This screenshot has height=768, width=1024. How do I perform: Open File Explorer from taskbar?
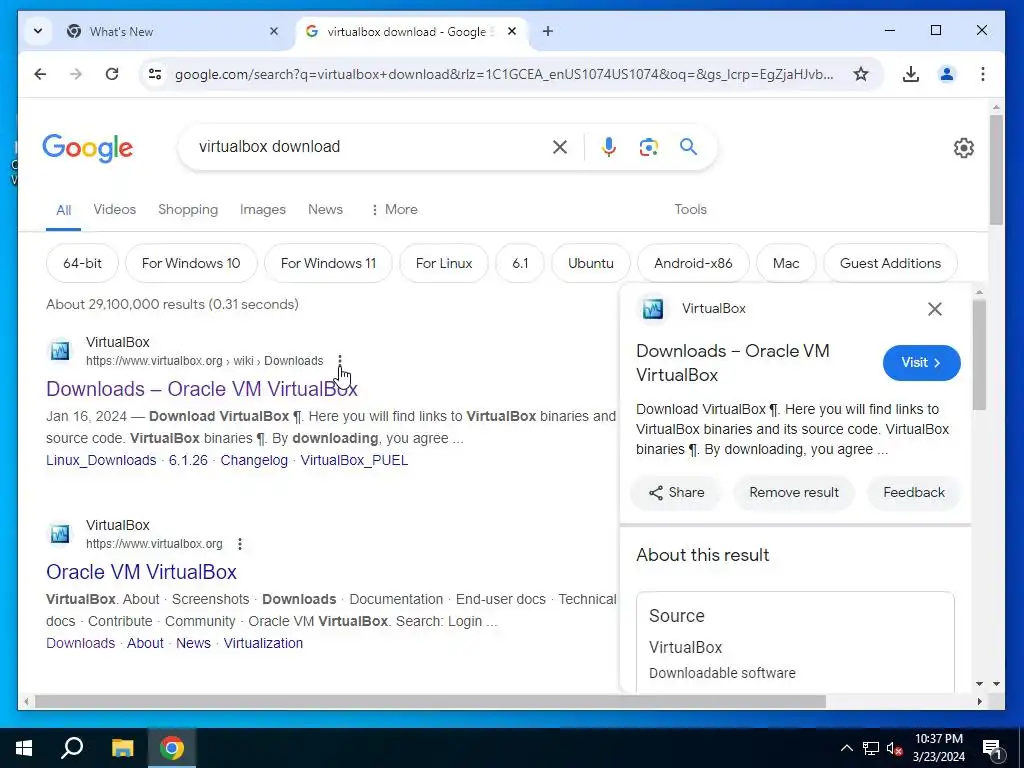(122, 748)
